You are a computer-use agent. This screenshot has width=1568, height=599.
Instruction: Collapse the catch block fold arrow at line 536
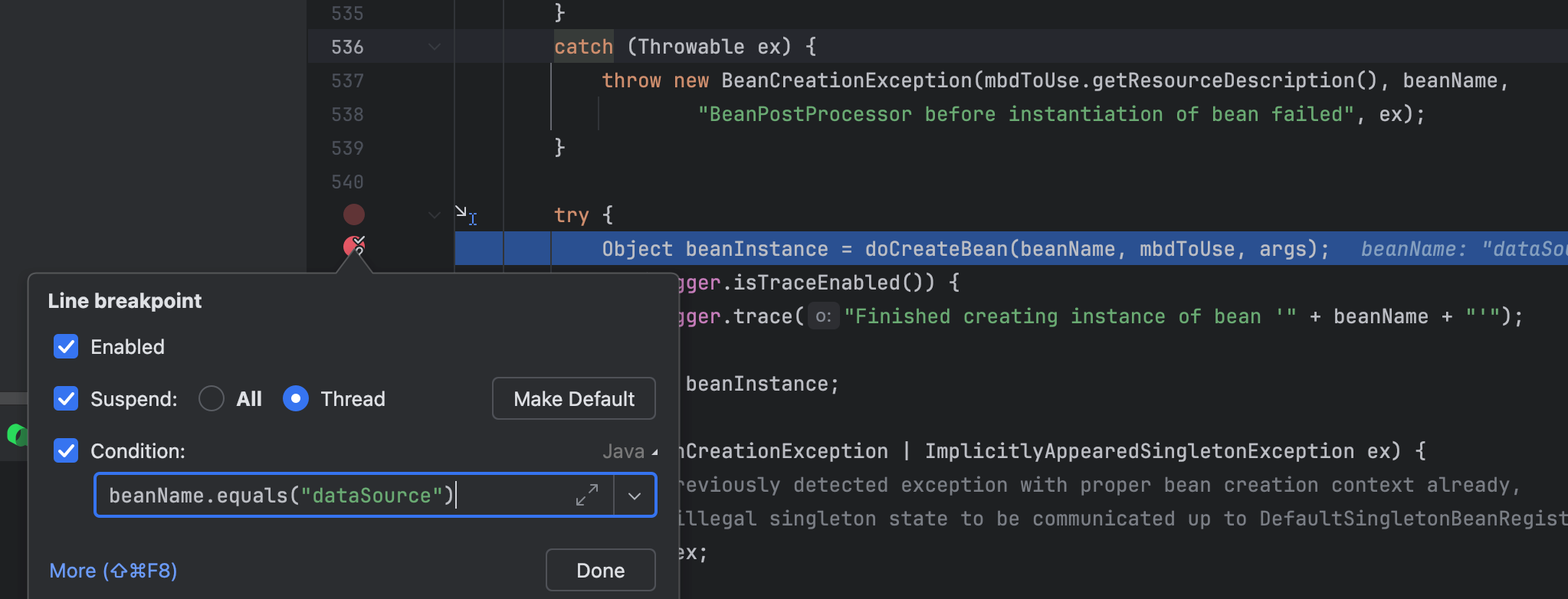click(435, 47)
